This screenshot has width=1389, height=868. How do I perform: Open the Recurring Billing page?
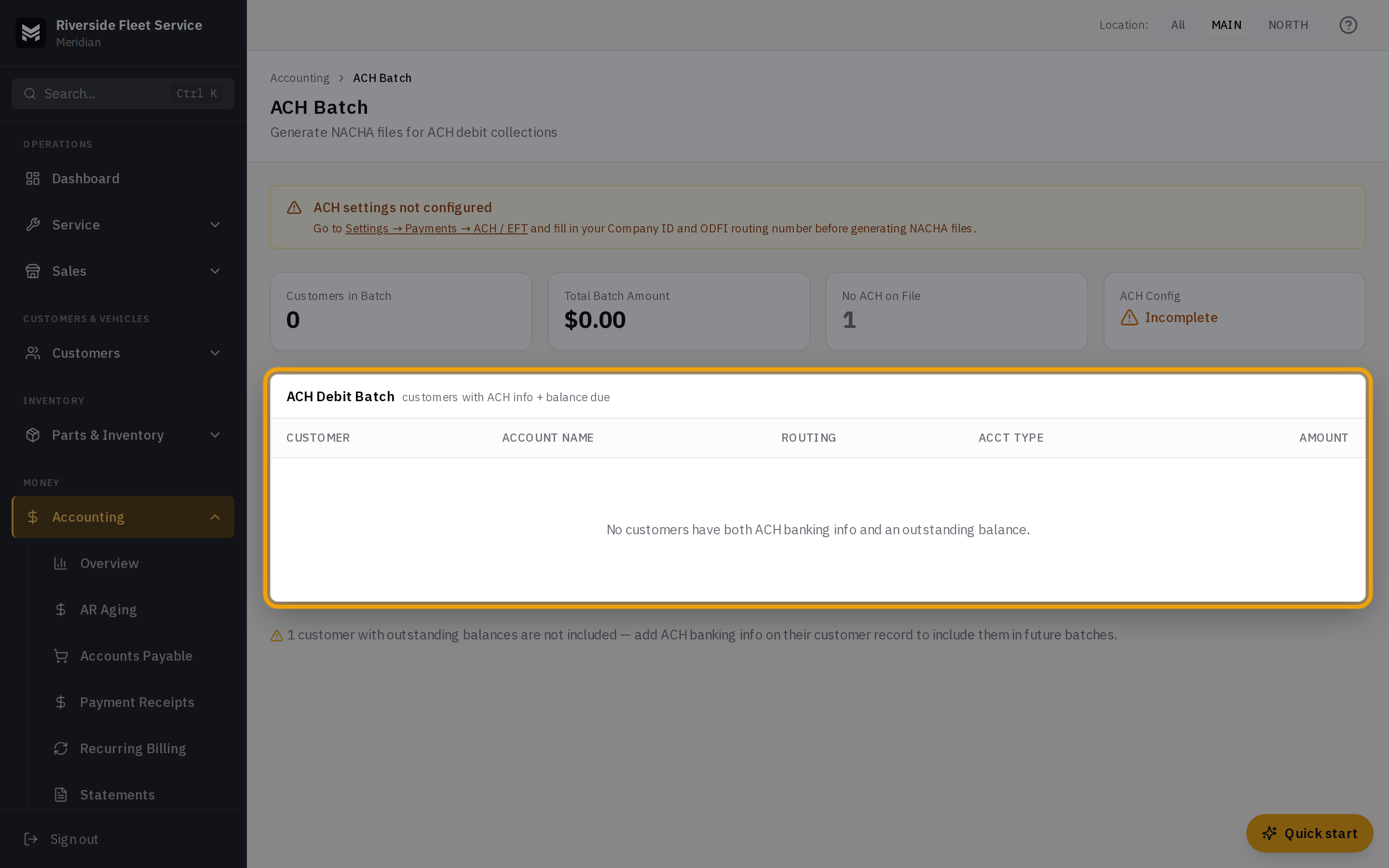pos(136,748)
